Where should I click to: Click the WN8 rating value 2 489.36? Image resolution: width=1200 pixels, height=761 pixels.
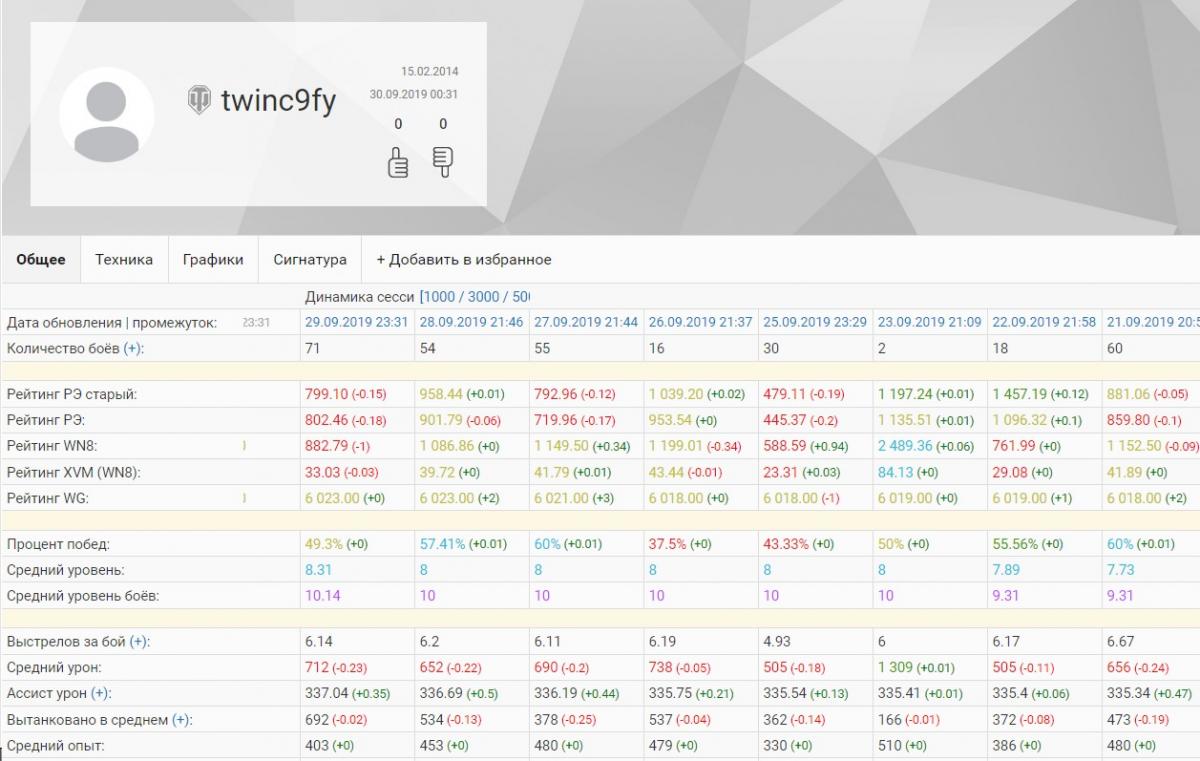[x=905, y=446]
